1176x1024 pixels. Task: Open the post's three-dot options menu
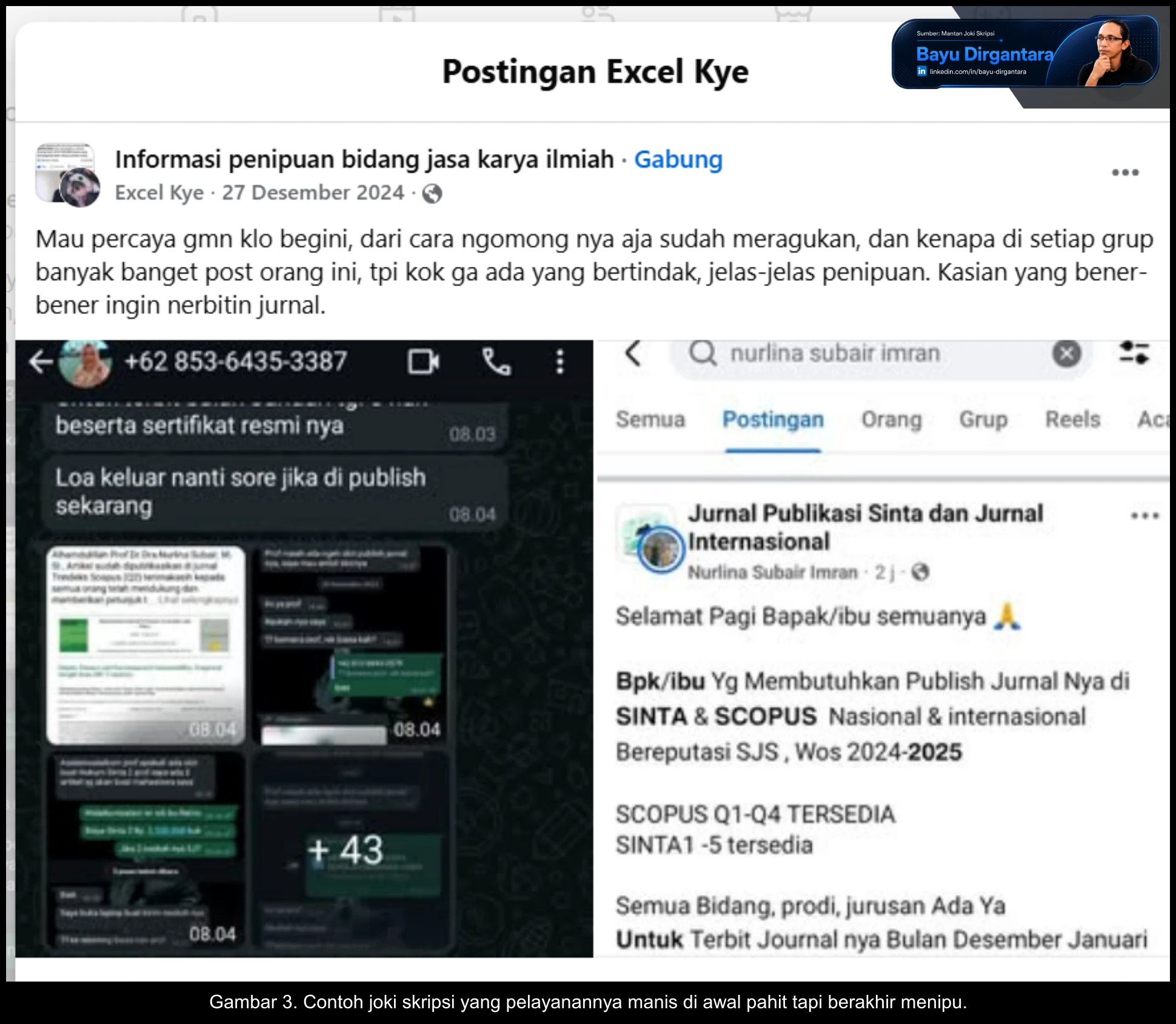1125,173
